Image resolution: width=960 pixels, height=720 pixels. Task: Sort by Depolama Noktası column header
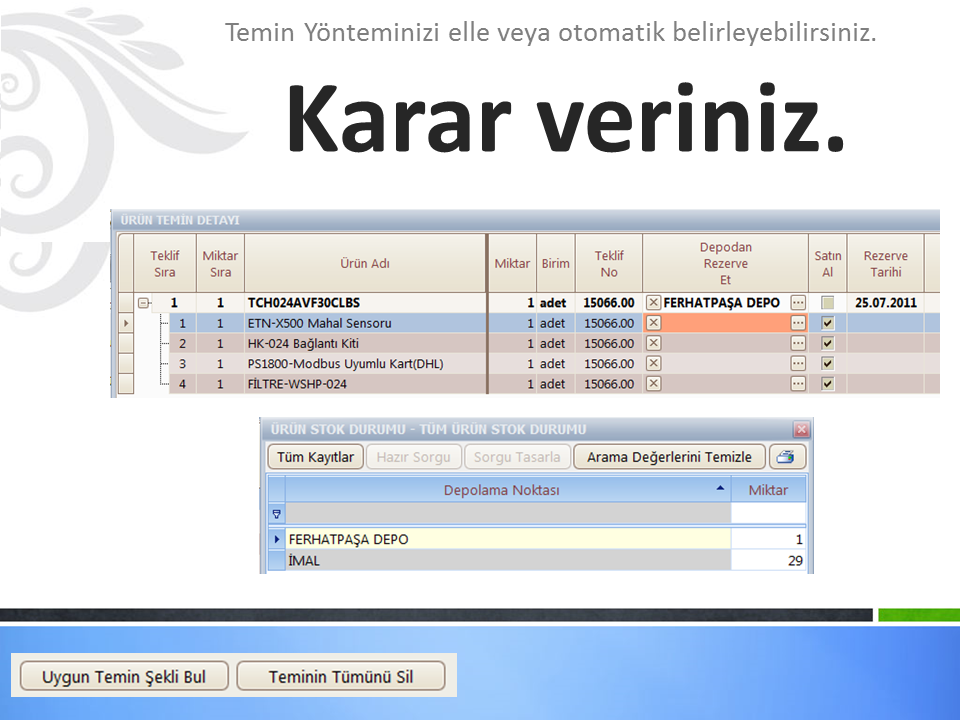(501, 490)
